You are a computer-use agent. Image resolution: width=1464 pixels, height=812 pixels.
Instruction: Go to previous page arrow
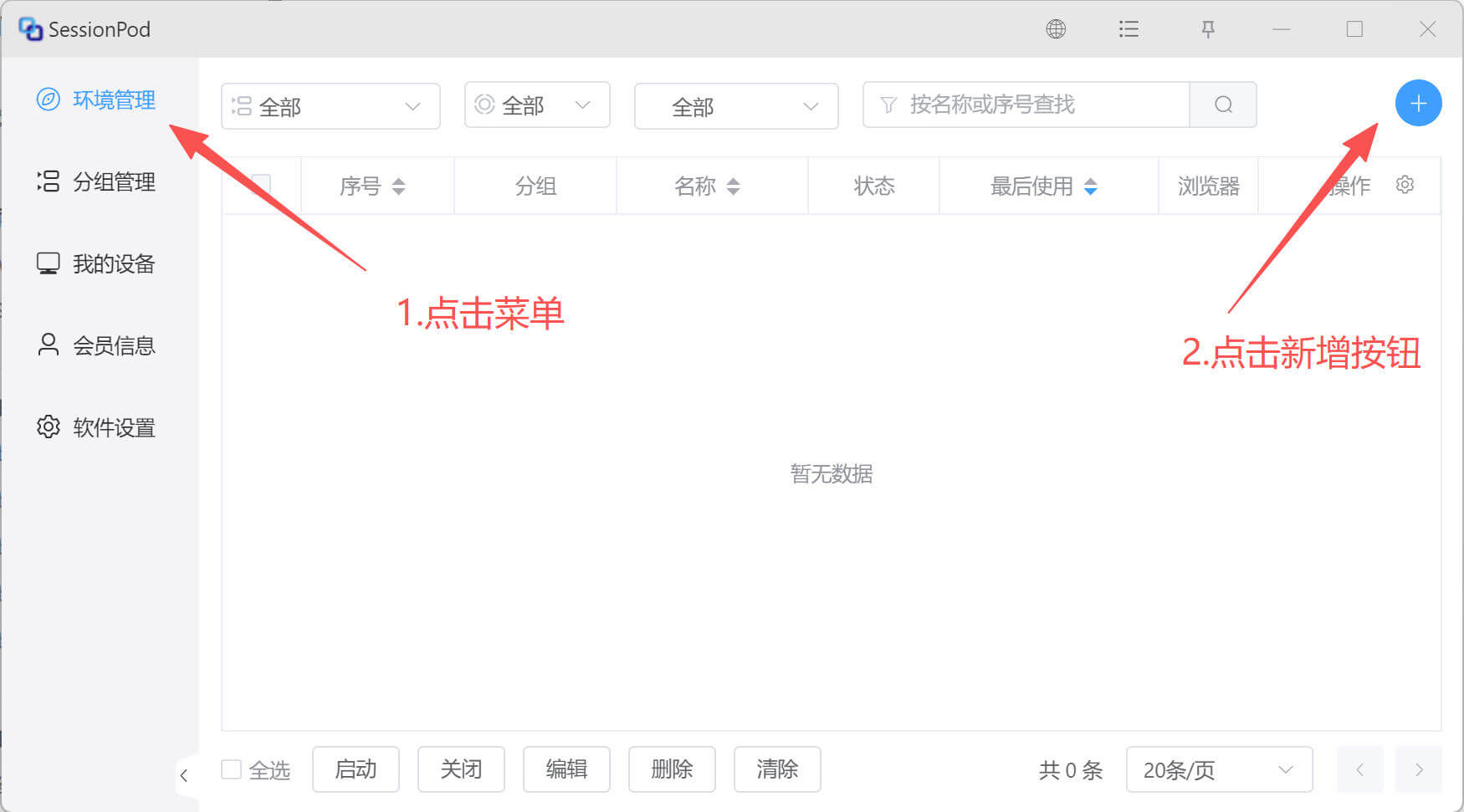pos(1359,769)
